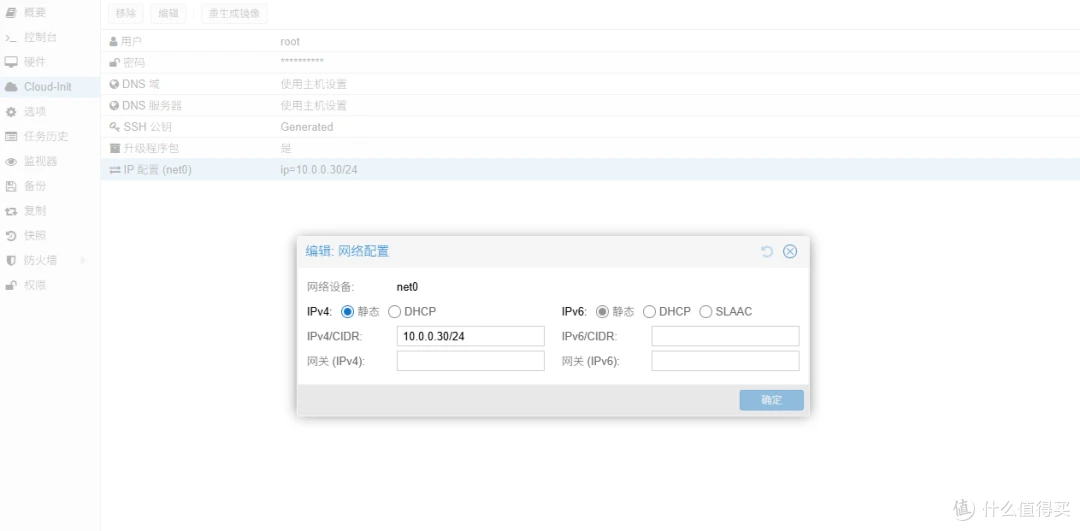Click the terminal prompt icon beside 控制台
Viewport: 1080px width, 531px height.
tap(10, 37)
